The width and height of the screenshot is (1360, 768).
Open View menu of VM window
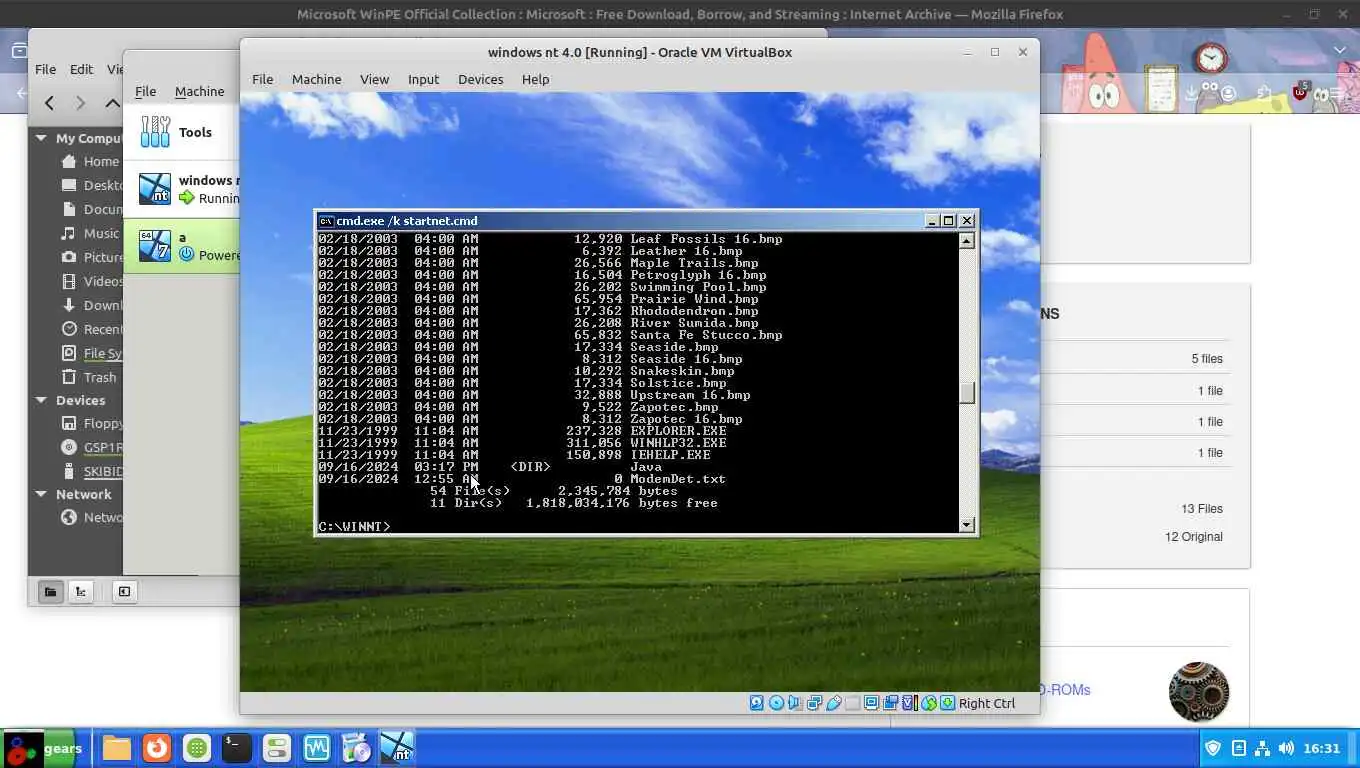coord(374,79)
